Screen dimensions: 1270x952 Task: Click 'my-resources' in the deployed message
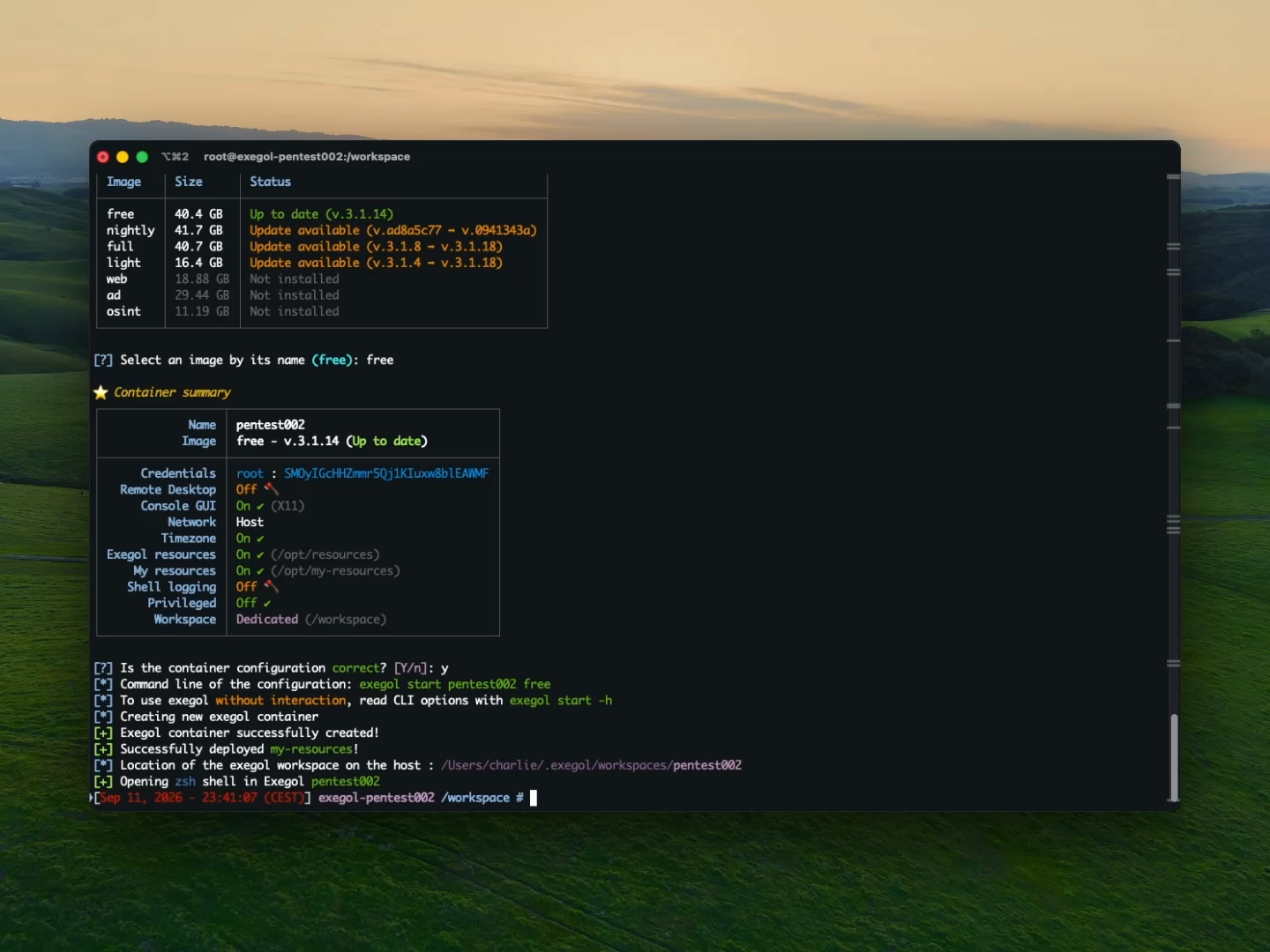(311, 749)
